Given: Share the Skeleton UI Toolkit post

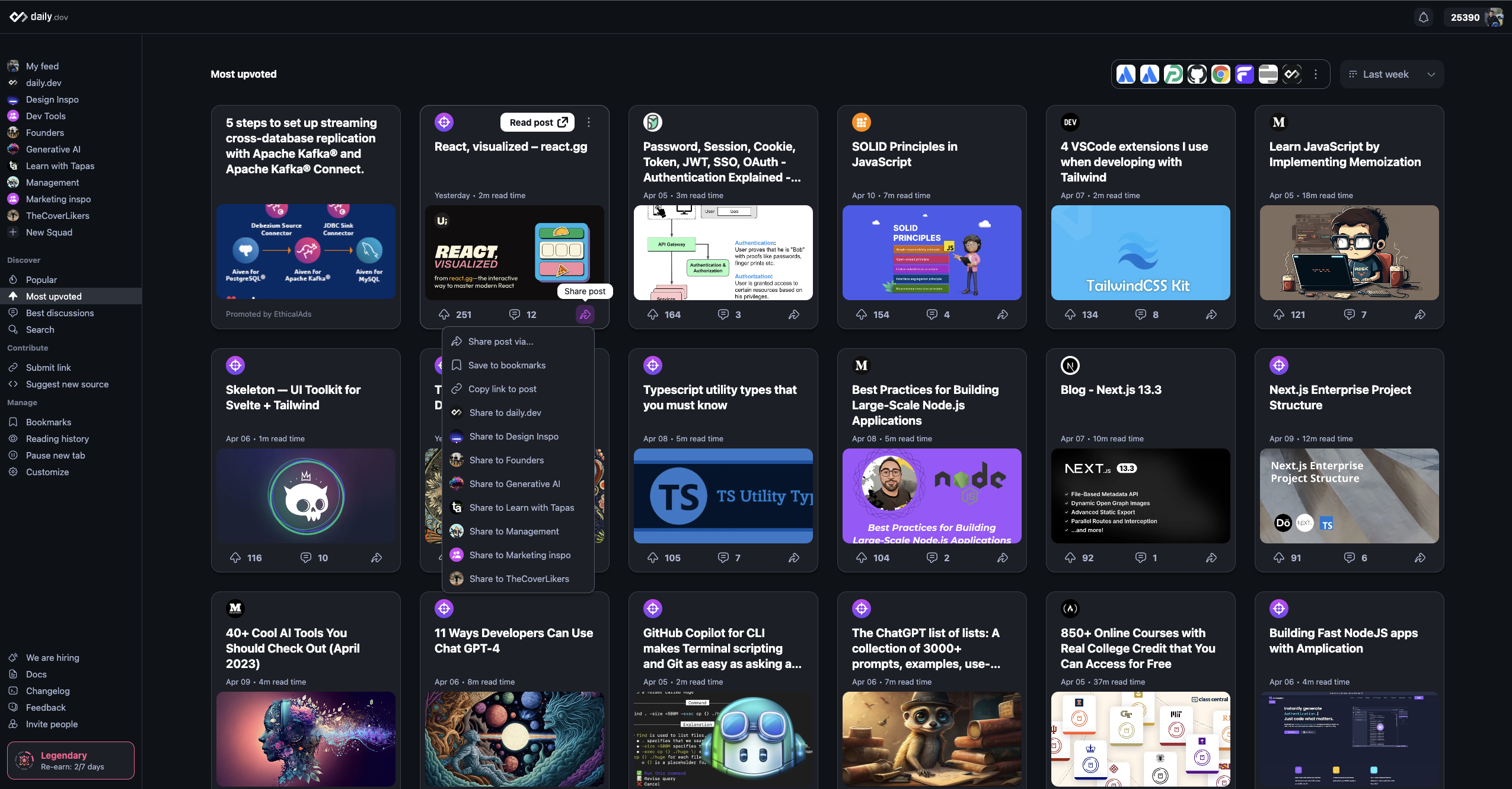Looking at the screenshot, I should point(377,558).
